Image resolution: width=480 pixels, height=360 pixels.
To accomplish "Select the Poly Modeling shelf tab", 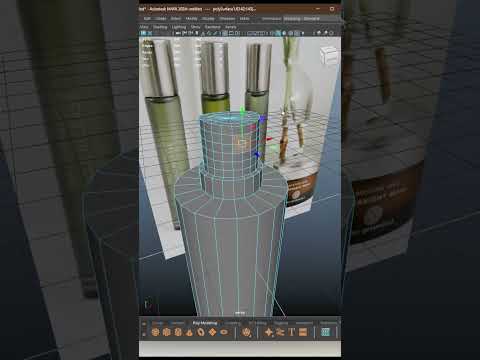I will [x=205, y=323].
